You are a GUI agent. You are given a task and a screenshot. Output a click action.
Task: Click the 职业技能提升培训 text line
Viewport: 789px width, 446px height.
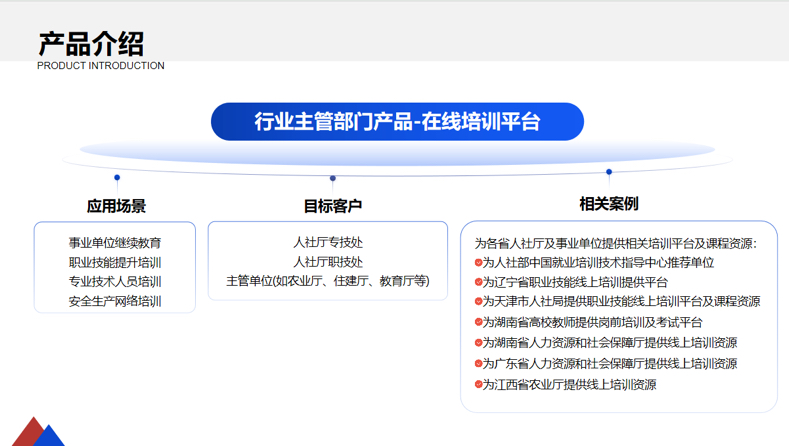point(115,262)
